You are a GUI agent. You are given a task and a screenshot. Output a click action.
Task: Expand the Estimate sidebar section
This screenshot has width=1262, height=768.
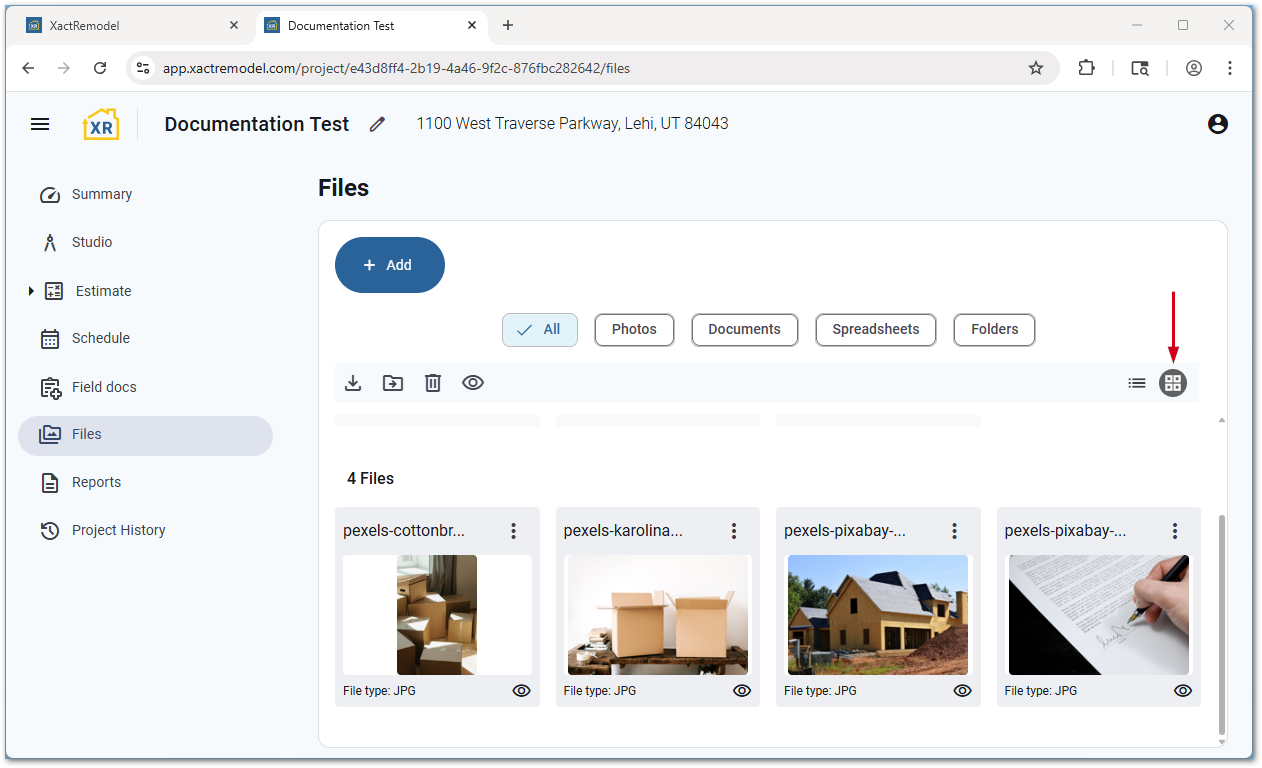click(x=31, y=291)
